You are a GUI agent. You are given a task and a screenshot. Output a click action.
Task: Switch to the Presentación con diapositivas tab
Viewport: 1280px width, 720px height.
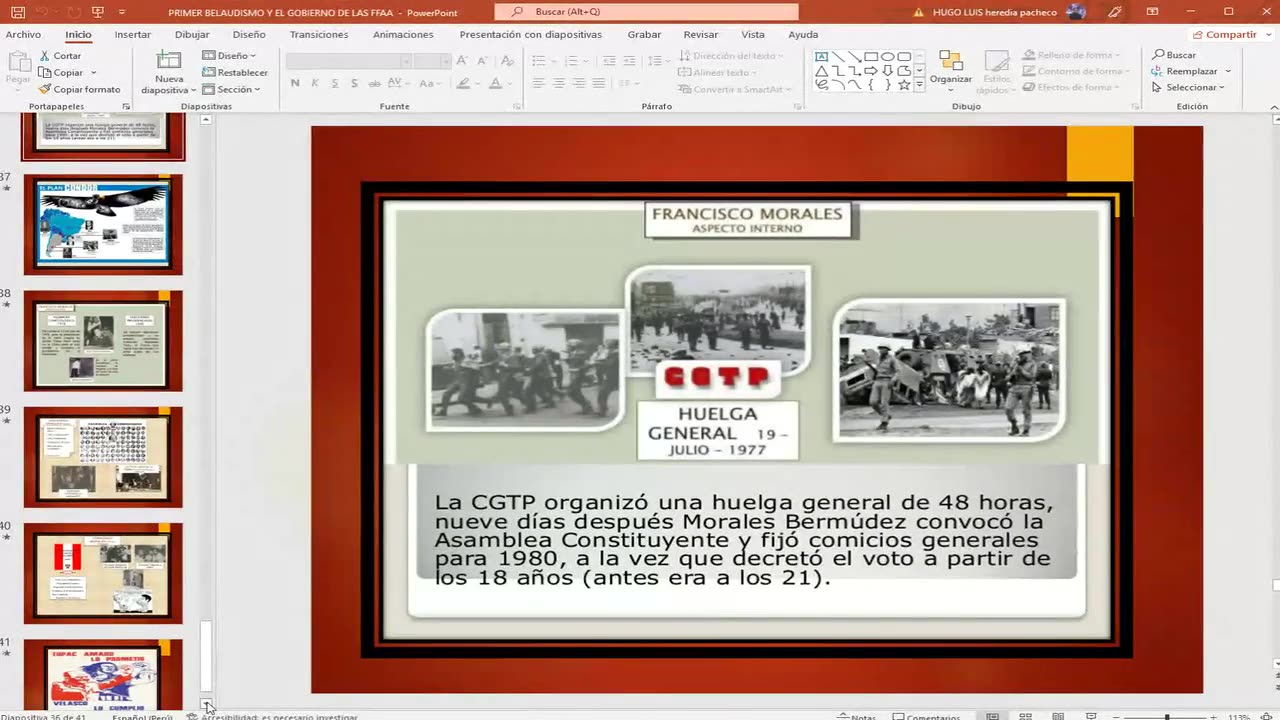pyautogui.click(x=530, y=34)
